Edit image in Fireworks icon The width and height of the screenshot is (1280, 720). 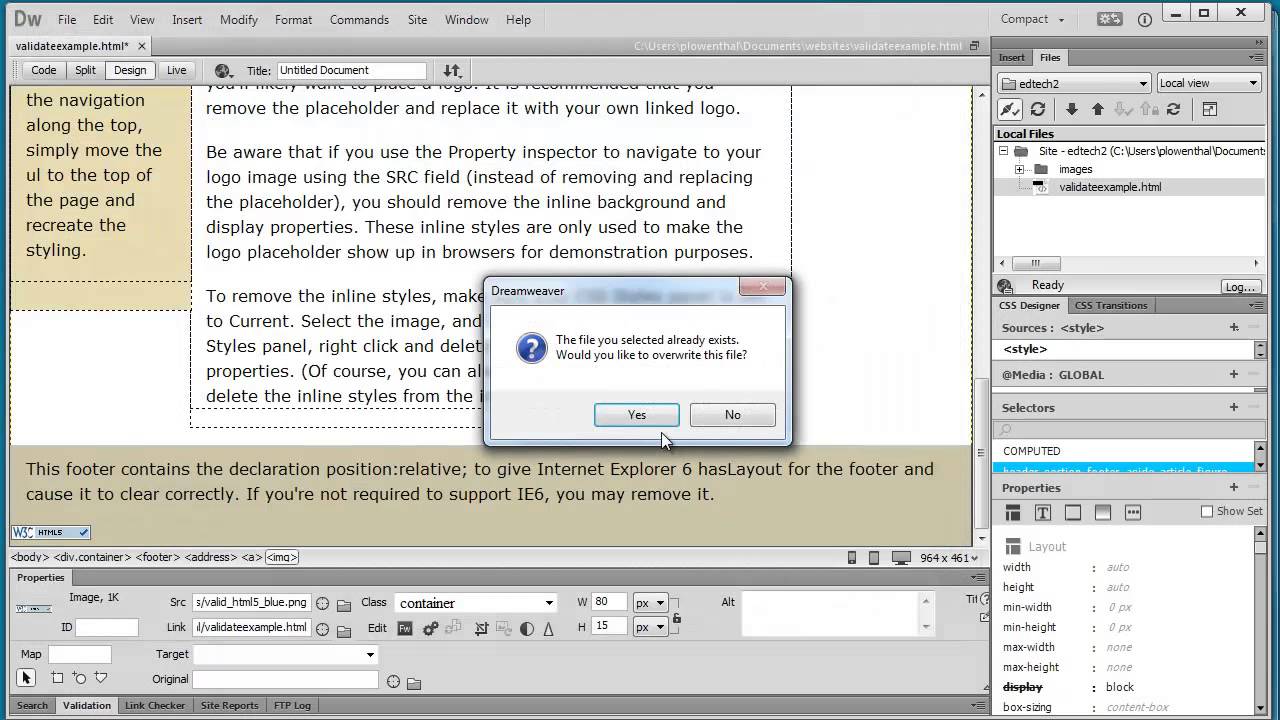(405, 629)
